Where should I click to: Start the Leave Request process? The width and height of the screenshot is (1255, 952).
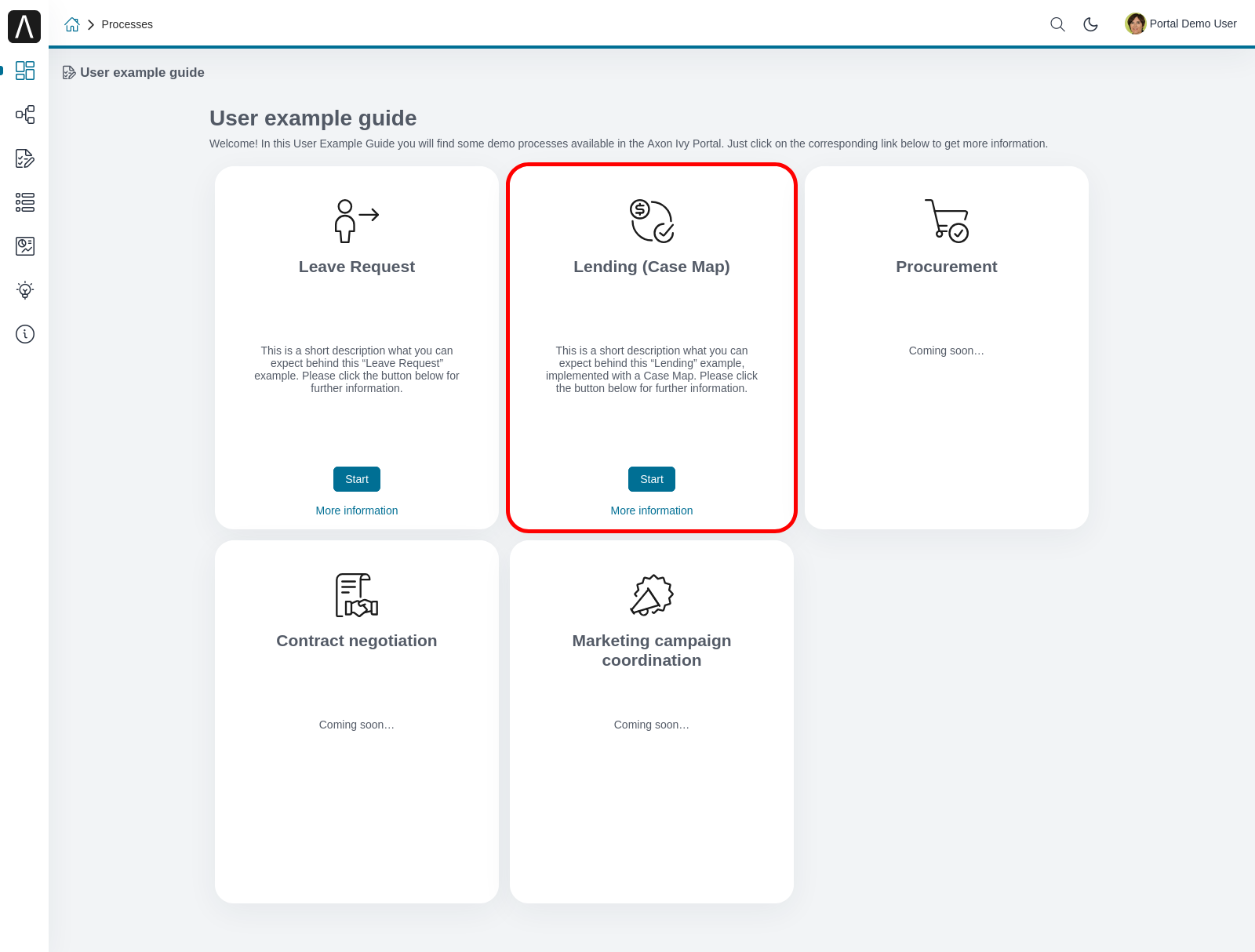pos(356,479)
